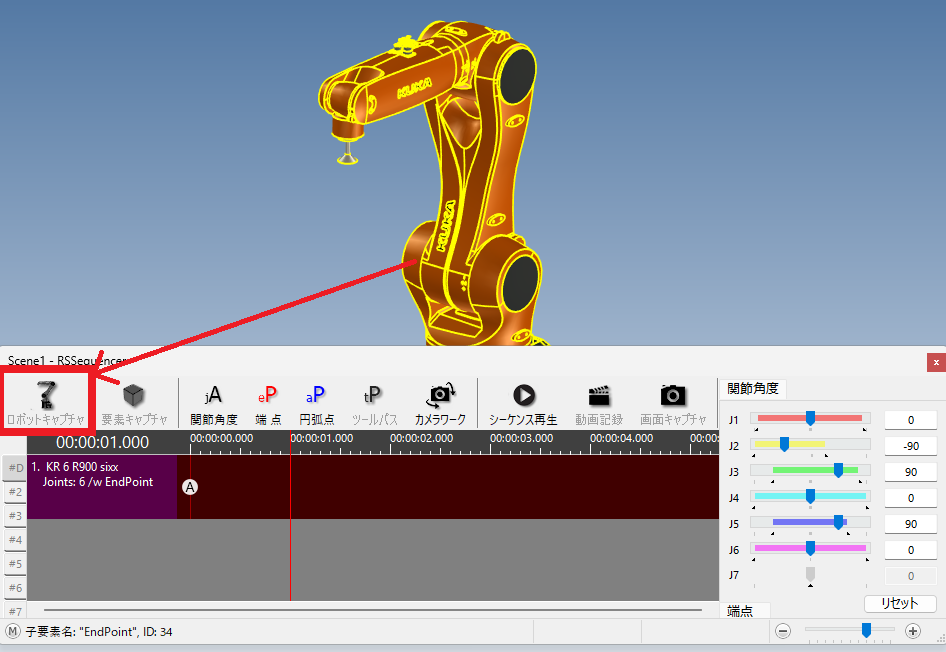
Task: Select the A keyframe marker on timeline
Action: [190, 487]
